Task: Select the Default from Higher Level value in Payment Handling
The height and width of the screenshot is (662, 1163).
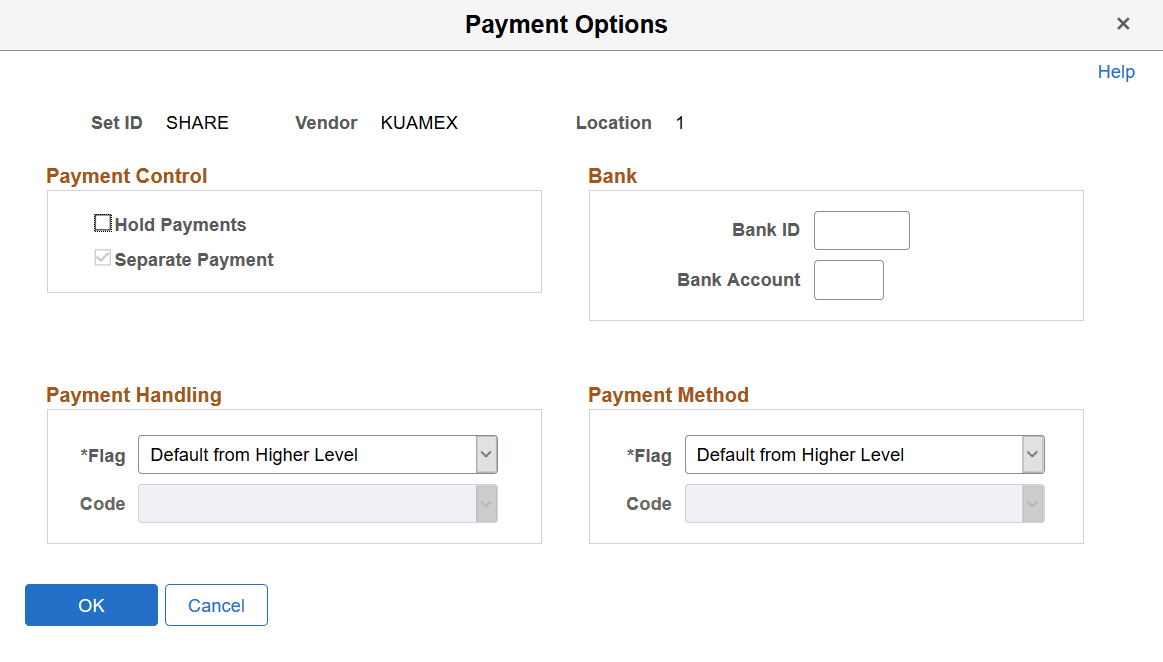Action: tap(300, 454)
